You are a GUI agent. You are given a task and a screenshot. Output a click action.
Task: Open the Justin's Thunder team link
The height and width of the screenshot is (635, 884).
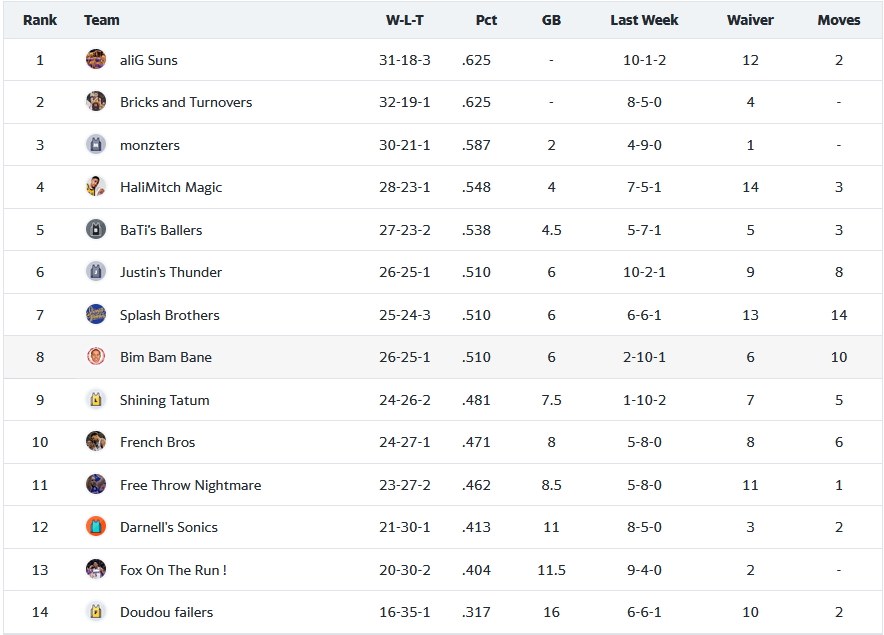[x=171, y=272]
